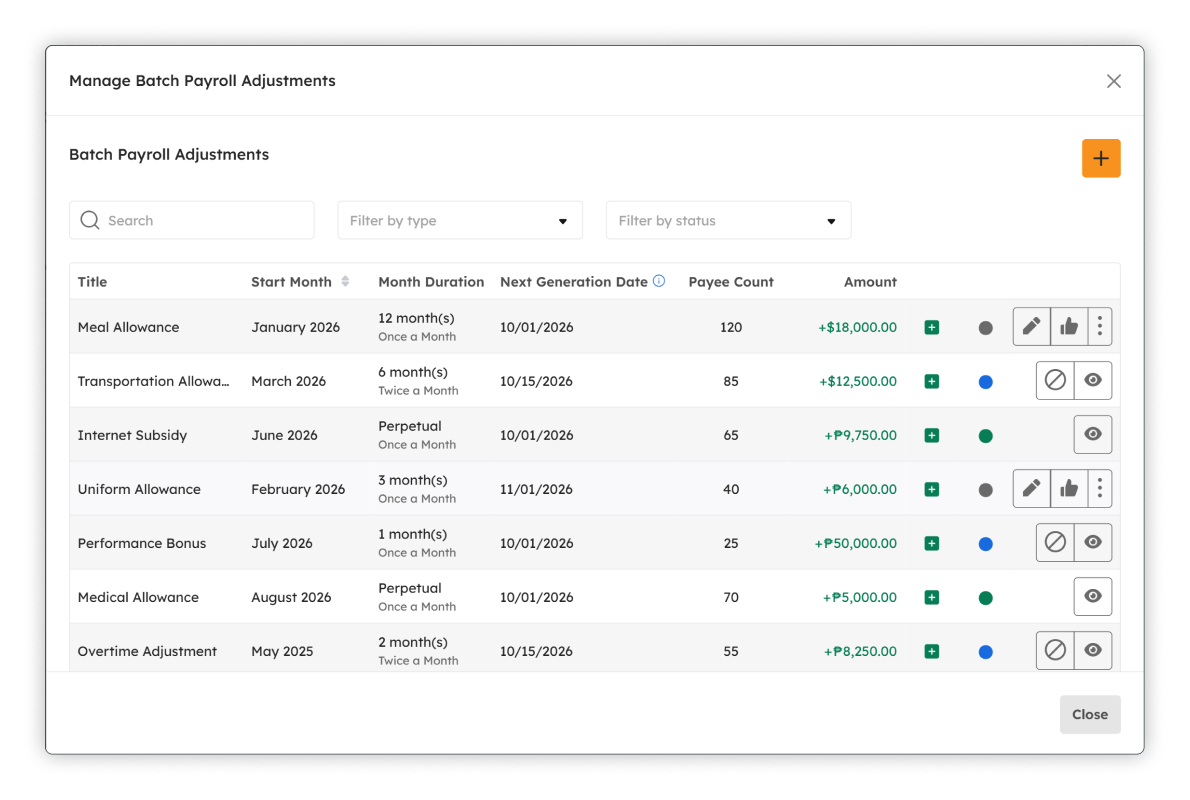Sort by Start Month arrows
The height and width of the screenshot is (800, 1190).
tap(345, 282)
